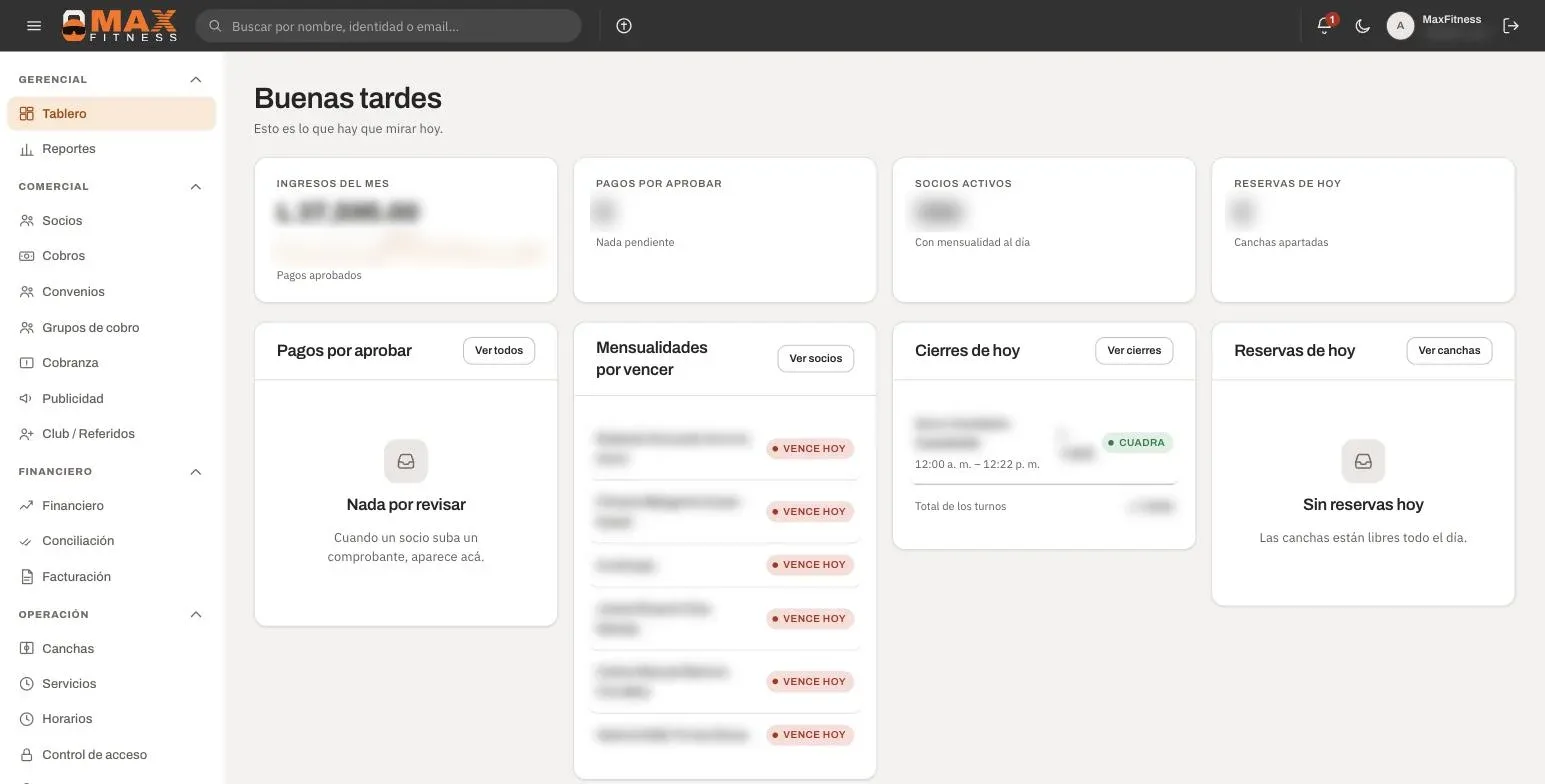Collapse the Operación section chevron
1545x784 pixels.
196,615
